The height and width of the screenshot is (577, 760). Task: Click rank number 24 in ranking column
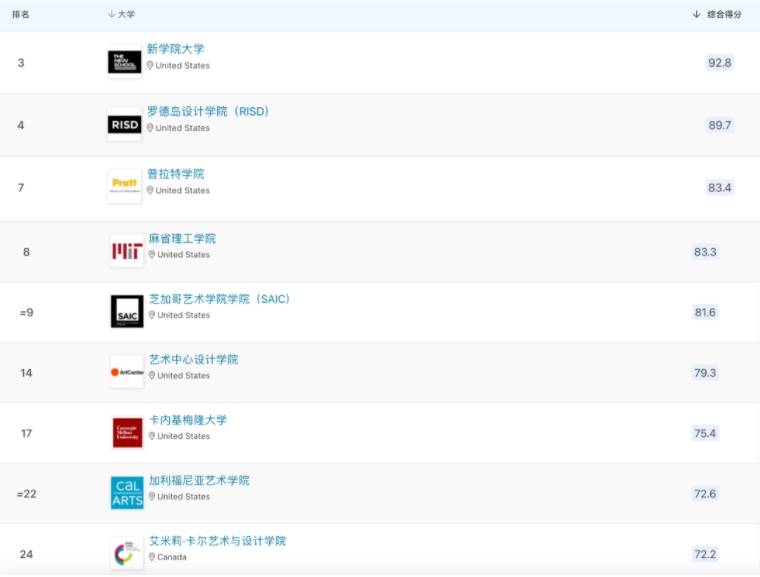tap(26, 554)
